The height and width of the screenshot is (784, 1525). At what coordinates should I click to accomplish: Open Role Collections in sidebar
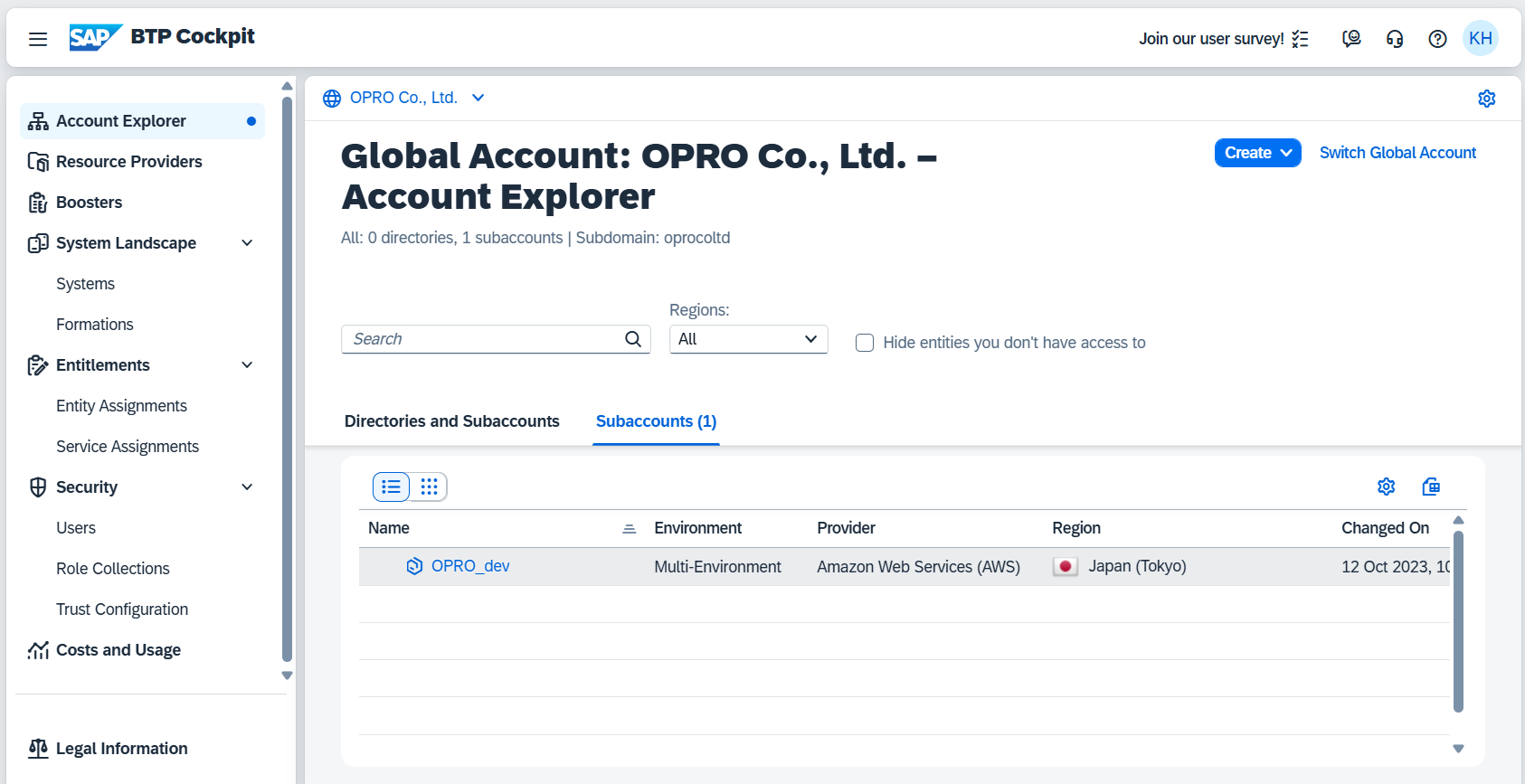[113, 569]
